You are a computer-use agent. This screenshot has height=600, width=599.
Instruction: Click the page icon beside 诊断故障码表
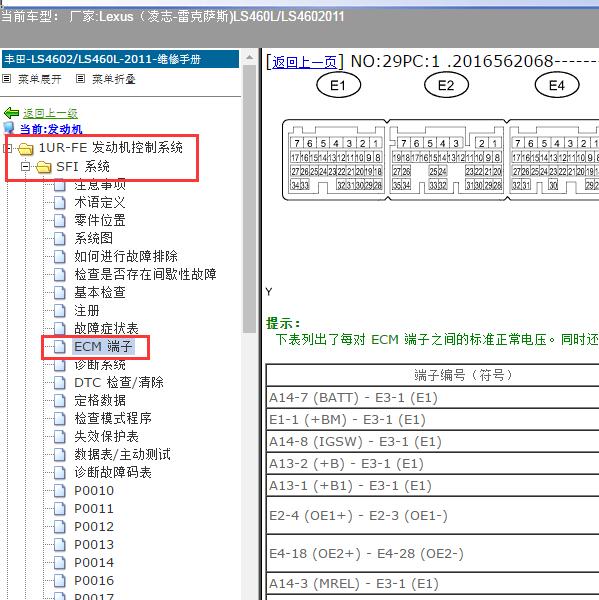coord(59,473)
